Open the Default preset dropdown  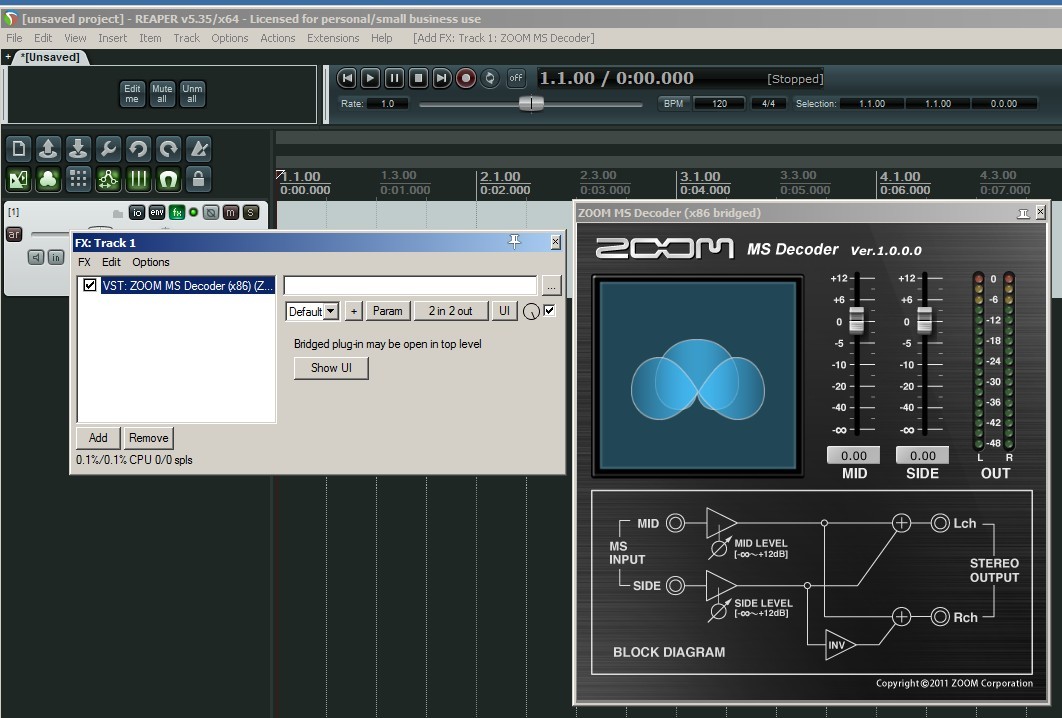point(312,311)
